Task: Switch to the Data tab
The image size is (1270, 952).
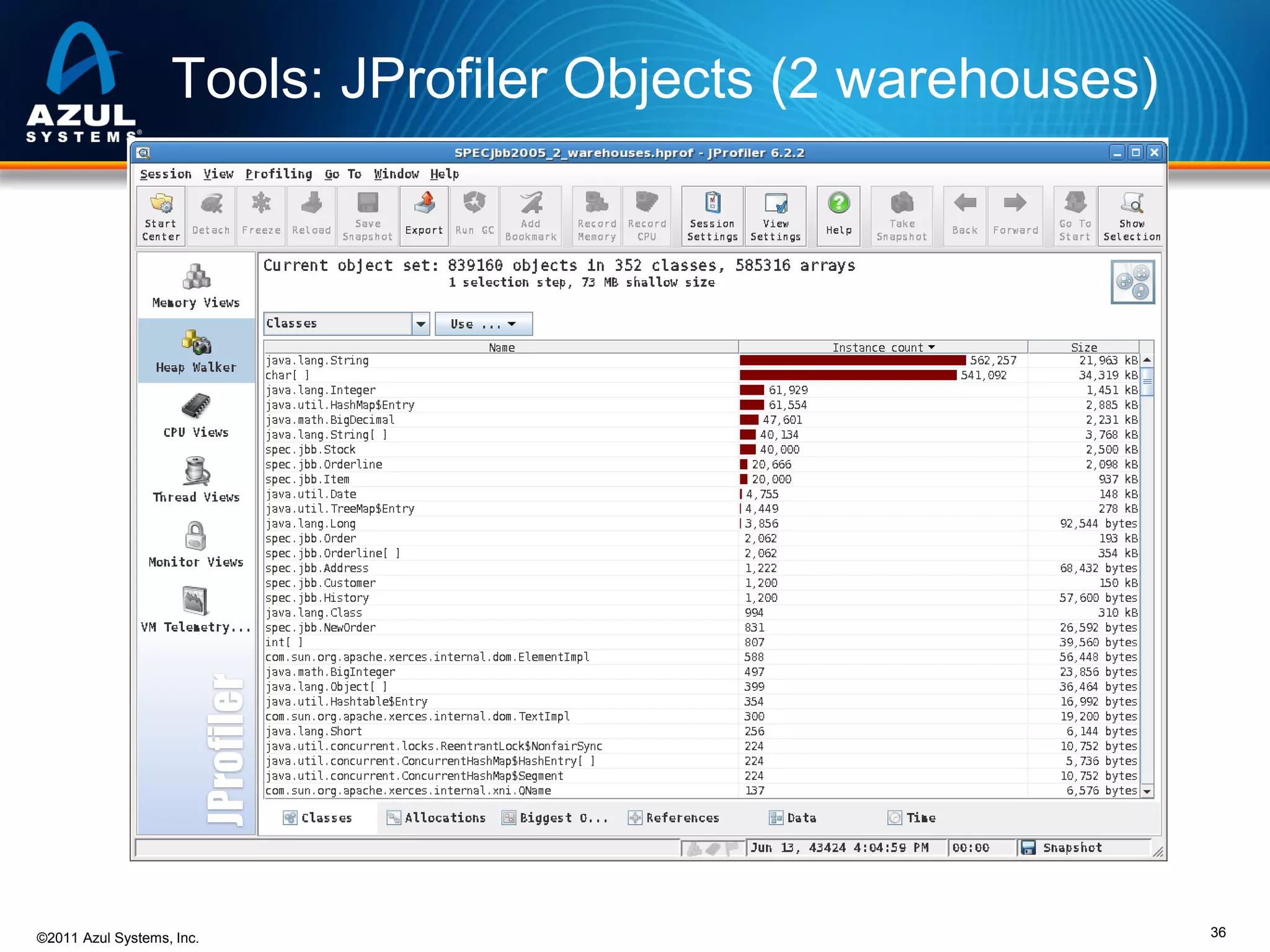Action: tap(793, 818)
